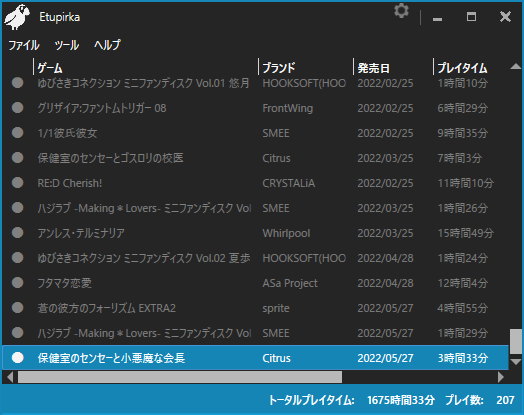Click brand CRYSTALiA cell
524x415 pixels.
click(x=289, y=183)
